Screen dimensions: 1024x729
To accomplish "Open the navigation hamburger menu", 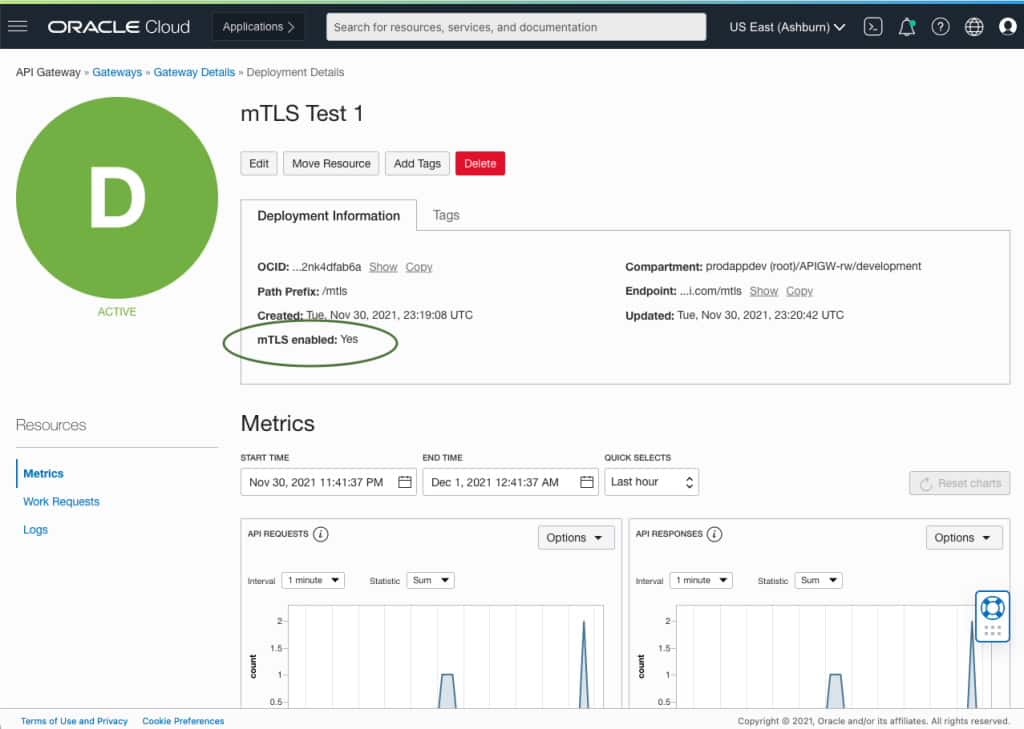I will point(18,27).
